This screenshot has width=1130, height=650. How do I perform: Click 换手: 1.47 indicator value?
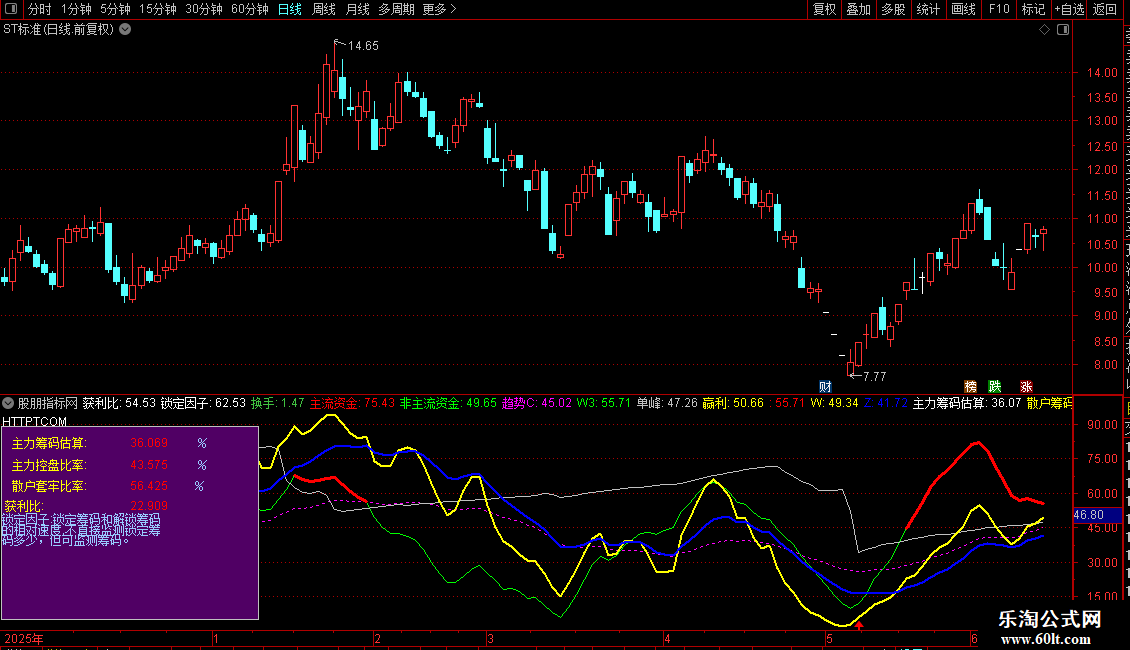(x=277, y=403)
